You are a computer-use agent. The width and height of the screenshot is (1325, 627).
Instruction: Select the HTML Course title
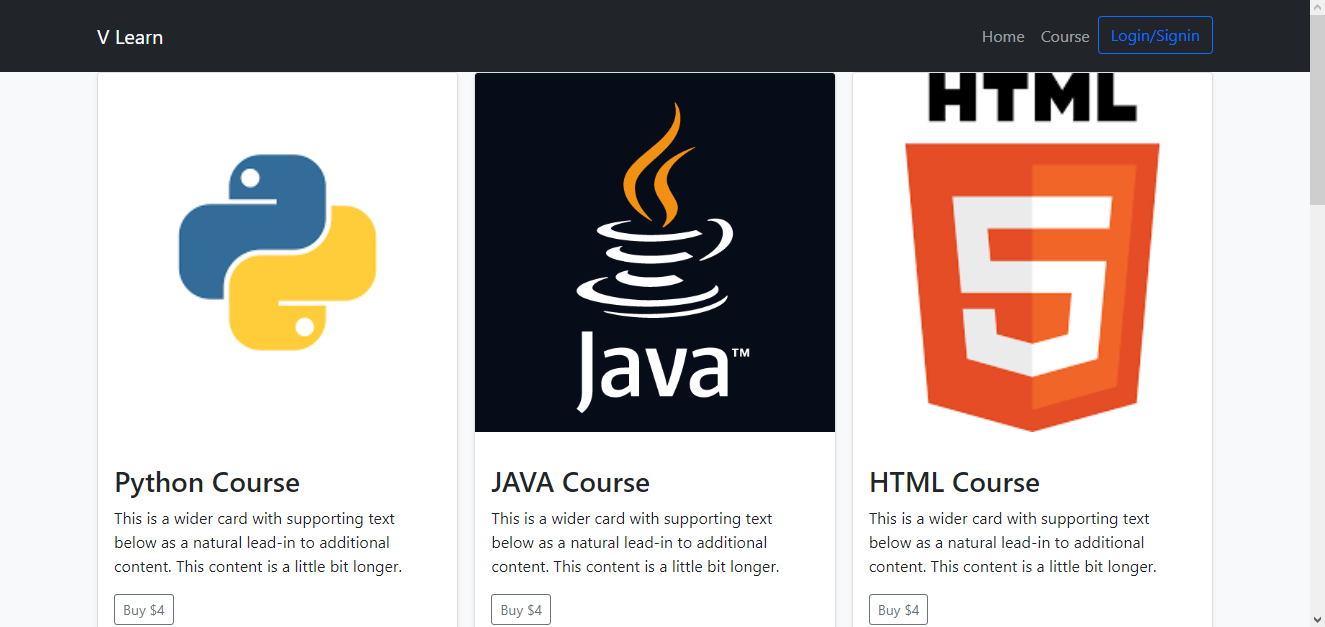[954, 483]
